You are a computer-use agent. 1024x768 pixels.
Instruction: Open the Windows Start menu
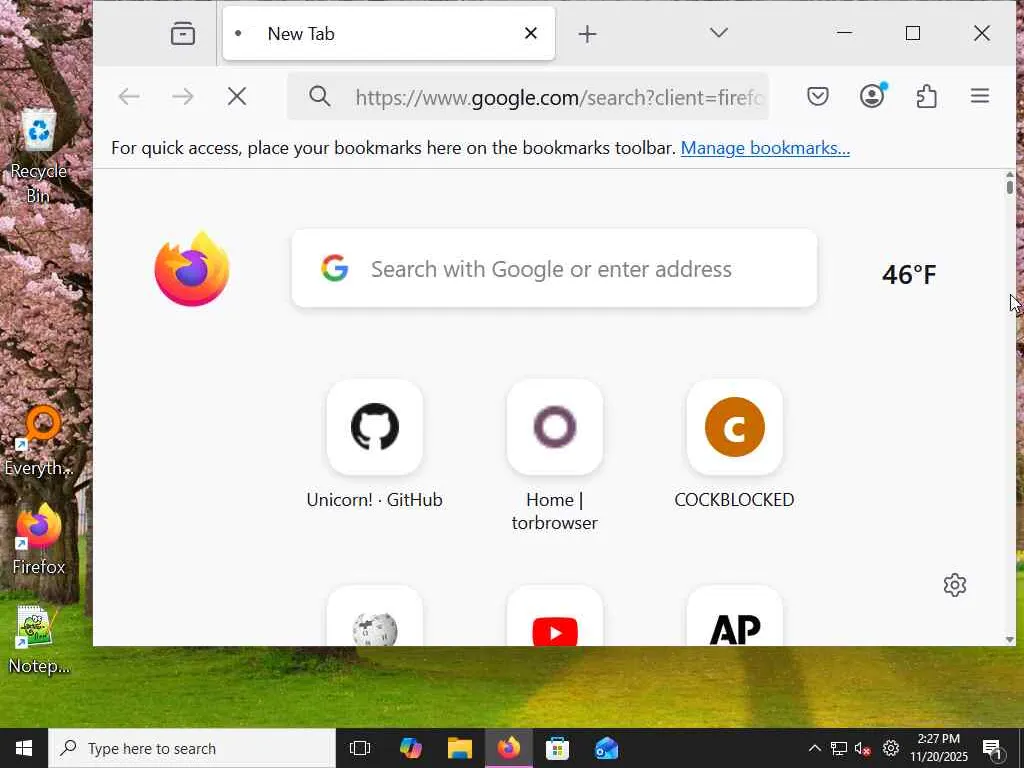(x=24, y=748)
